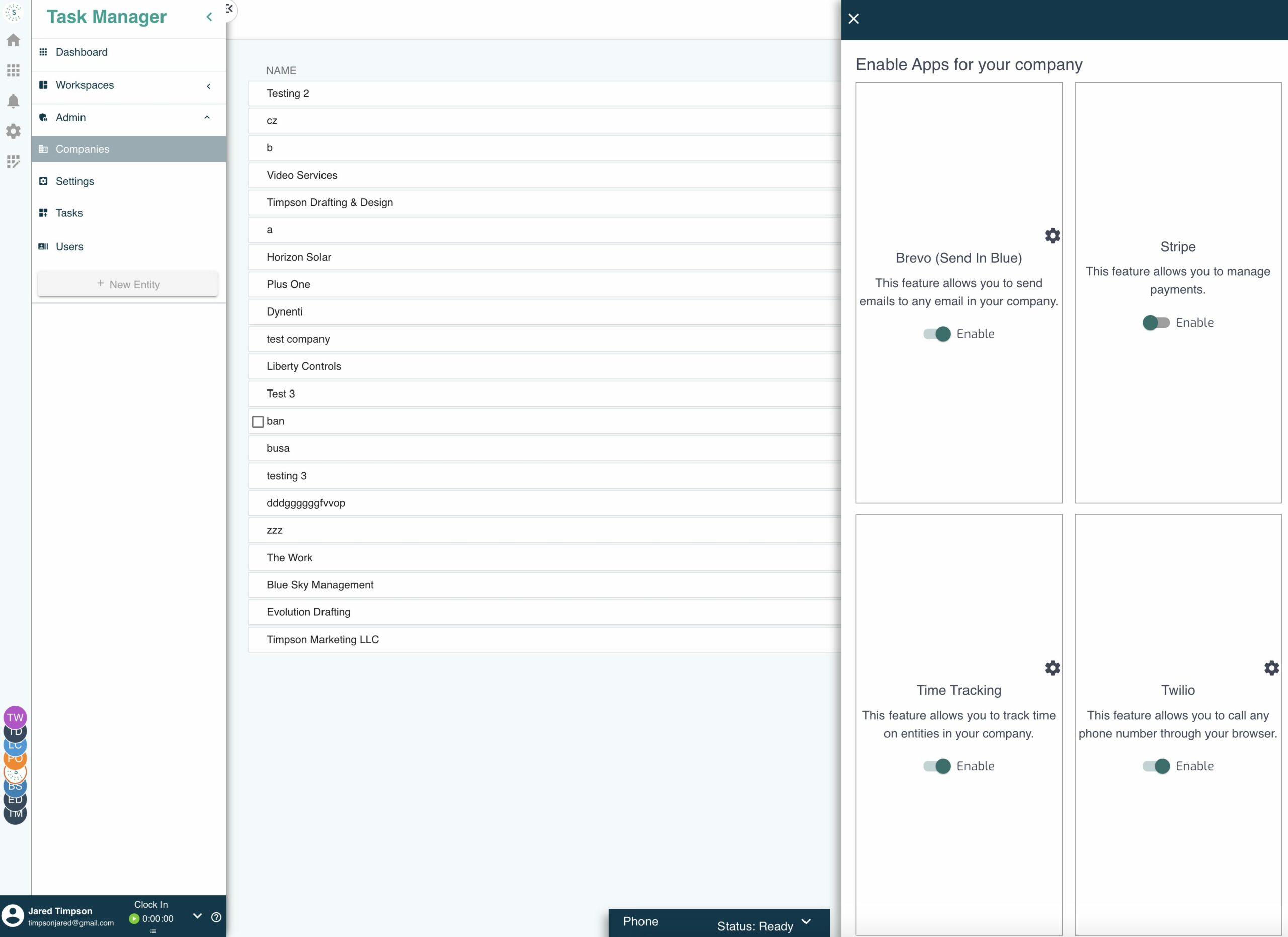Open the Blue Sky Management row
Image resolution: width=1288 pixels, height=937 pixels.
[544, 585]
